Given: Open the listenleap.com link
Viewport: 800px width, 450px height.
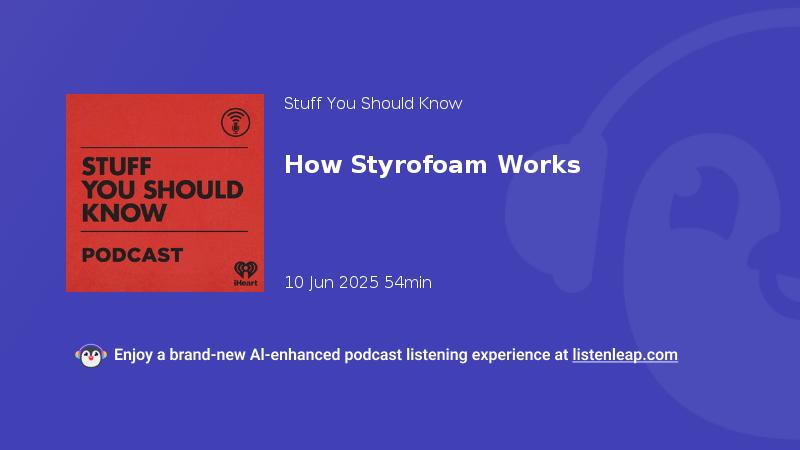Looking at the screenshot, I should point(625,355).
